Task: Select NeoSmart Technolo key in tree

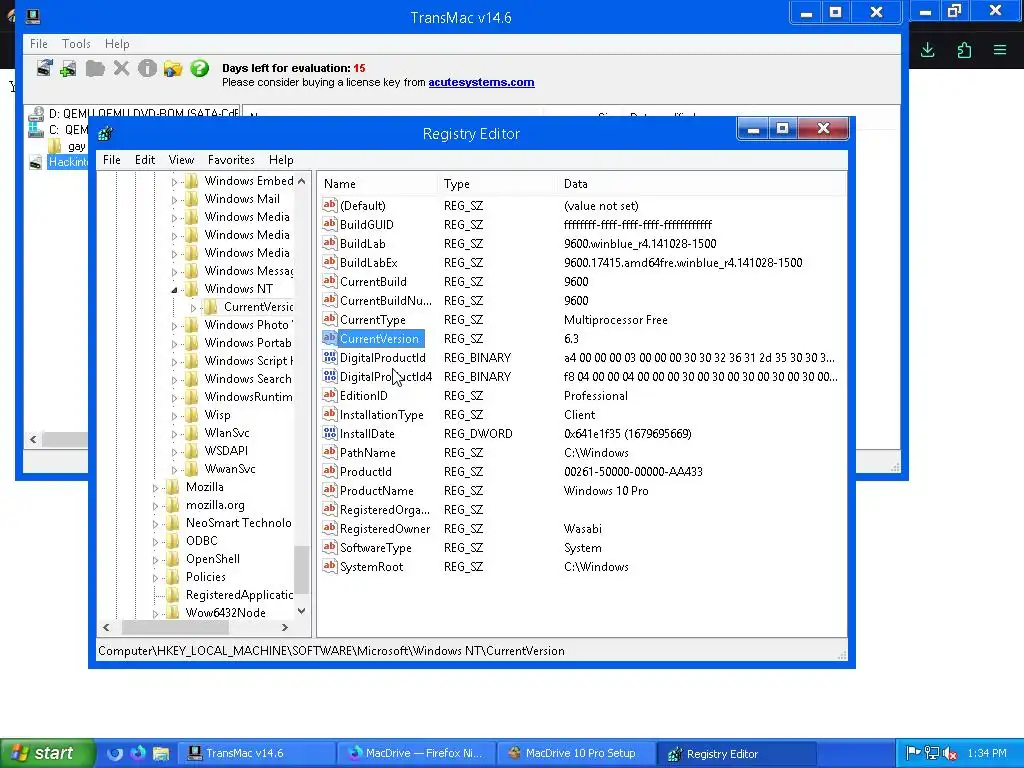Action: (238, 522)
